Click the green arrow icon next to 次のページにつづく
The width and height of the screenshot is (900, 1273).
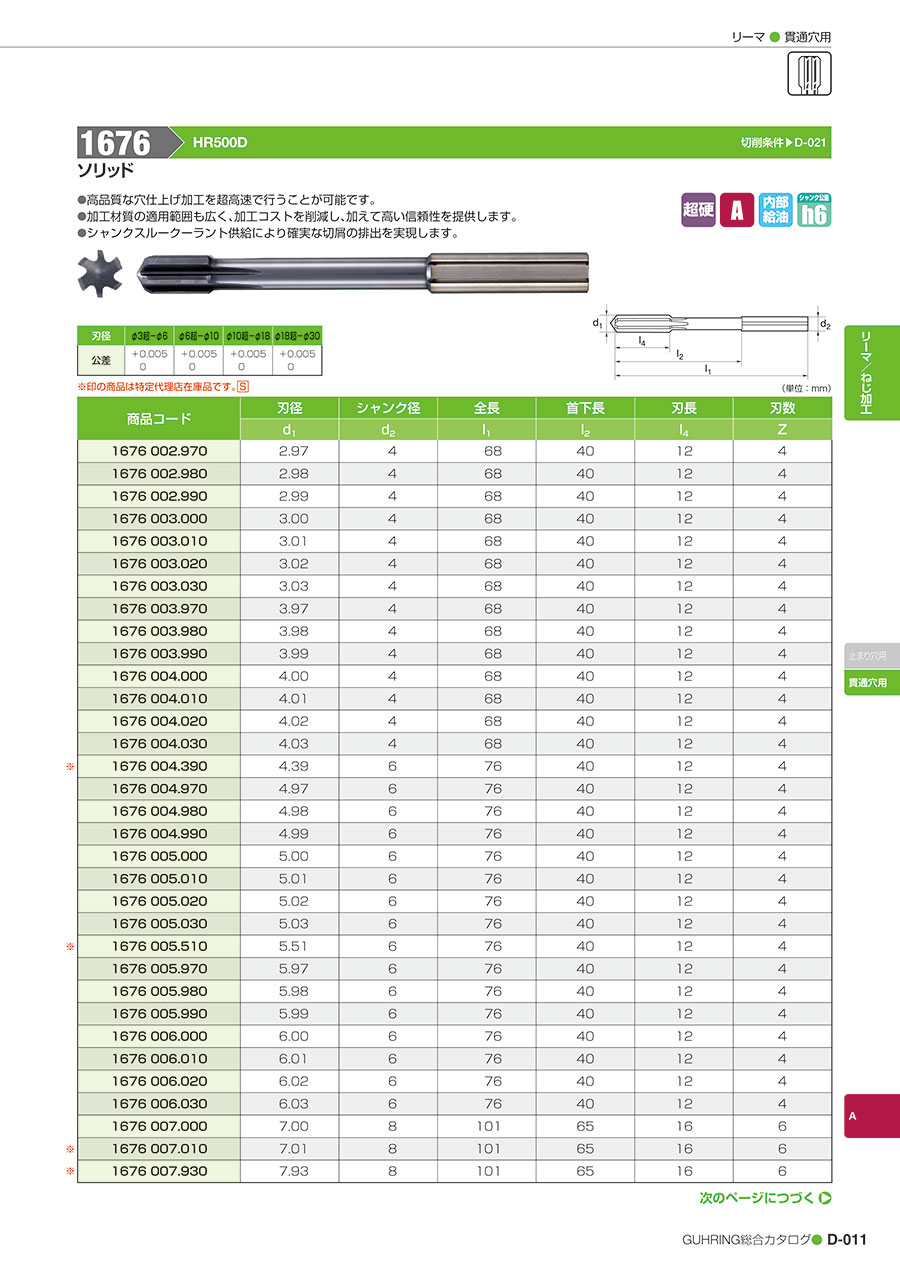pyautogui.click(x=826, y=1198)
